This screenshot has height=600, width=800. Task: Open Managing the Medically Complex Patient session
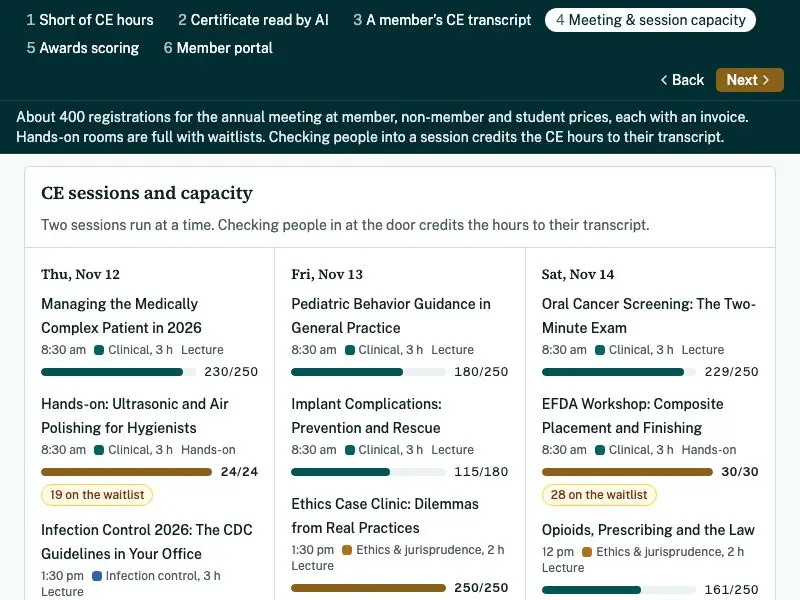coord(121,316)
